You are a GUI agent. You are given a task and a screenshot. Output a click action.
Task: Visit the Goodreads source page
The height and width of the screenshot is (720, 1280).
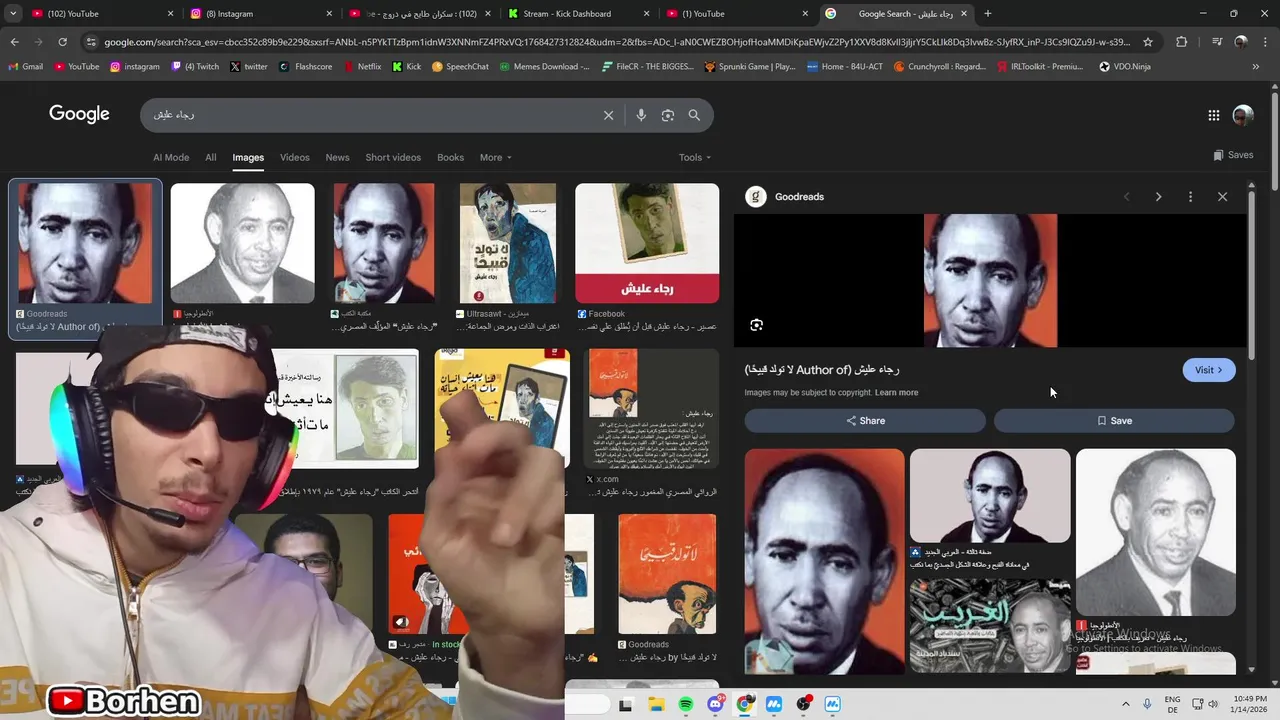1209,370
